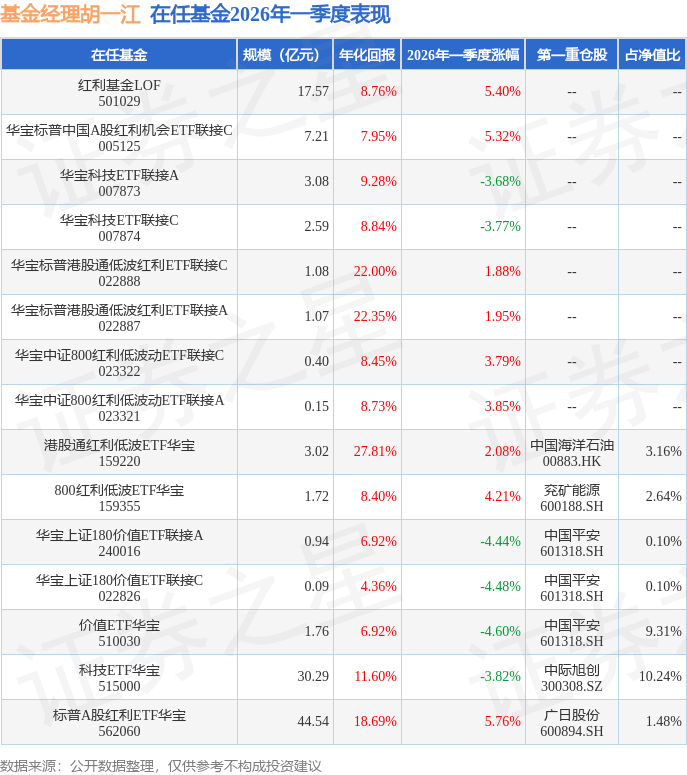This screenshot has height=775, width=687.
Task: Click net value ratio 2.64%
Action: click(663, 496)
